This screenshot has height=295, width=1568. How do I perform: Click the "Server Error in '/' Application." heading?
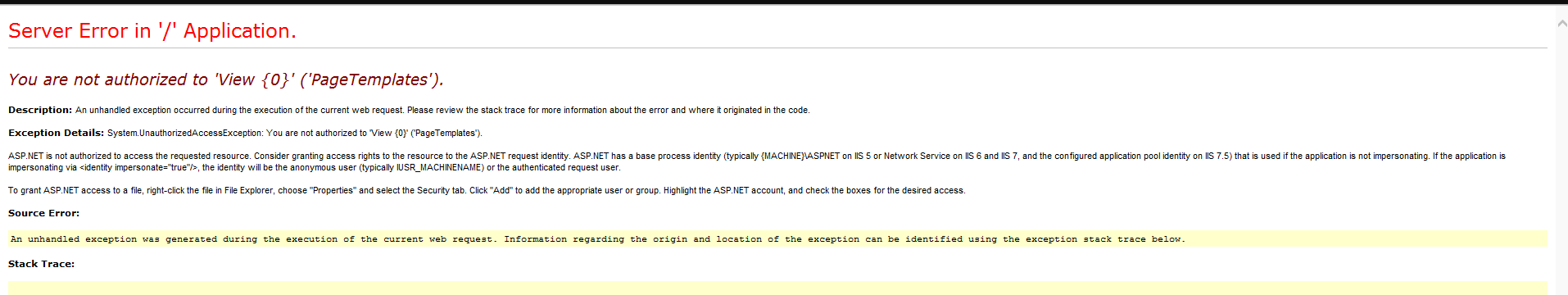(152, 31)
